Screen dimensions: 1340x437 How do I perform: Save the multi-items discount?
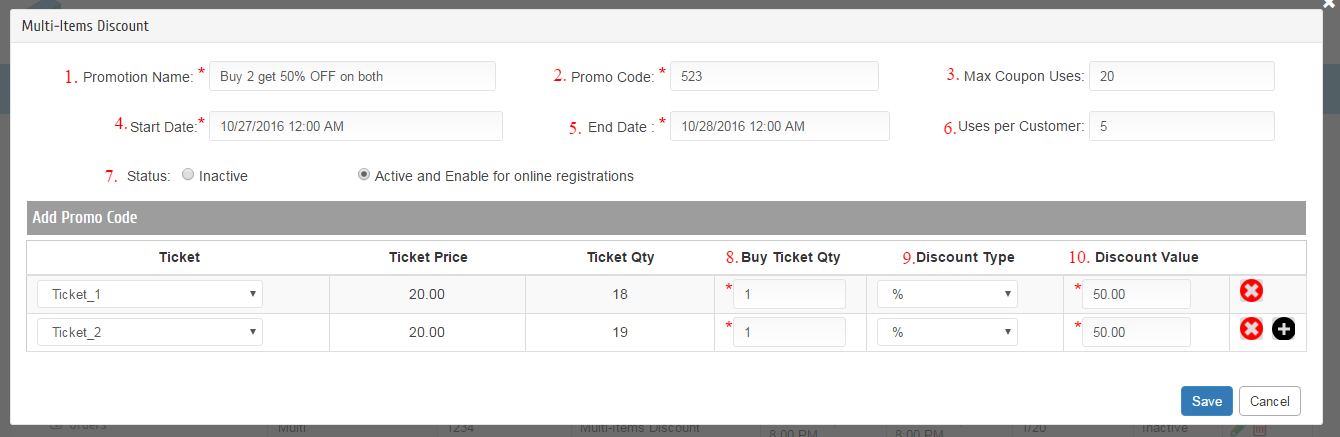pyautogui.click(x=1207, y=401)
